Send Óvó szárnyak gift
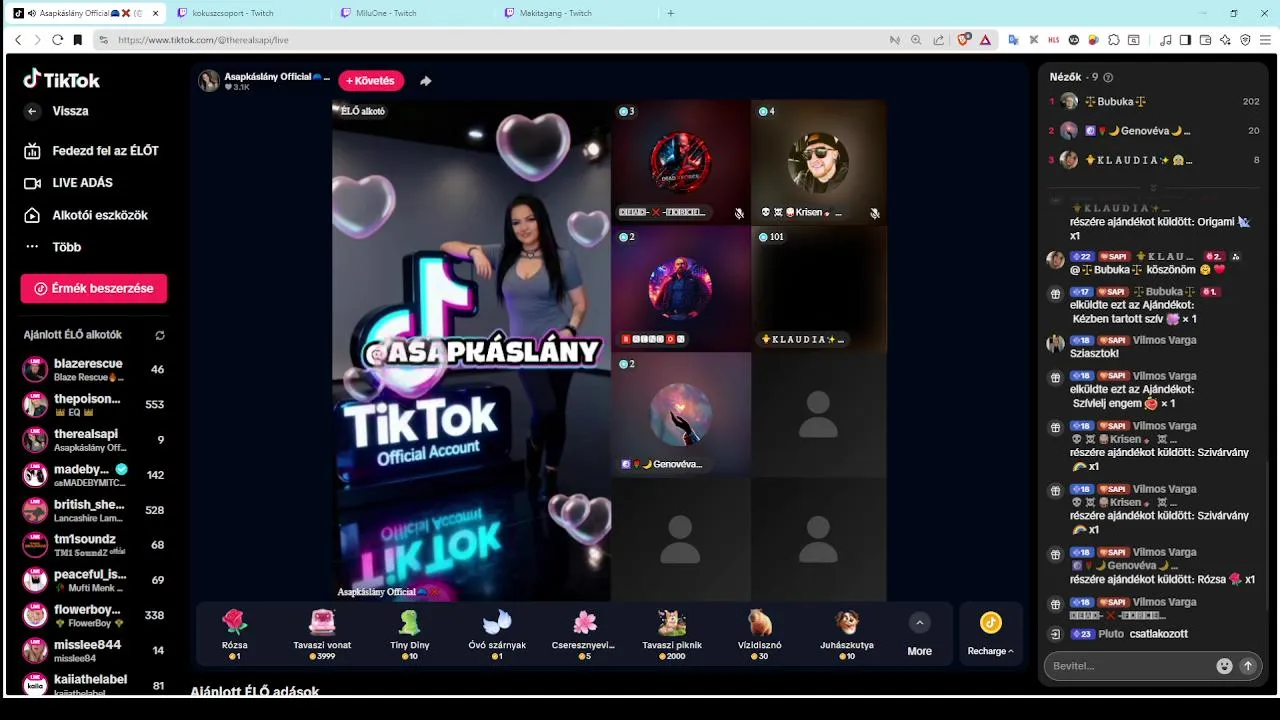The height and width of the screenshot is (720, 1280). pyautogui.click(x=497, y=634)
